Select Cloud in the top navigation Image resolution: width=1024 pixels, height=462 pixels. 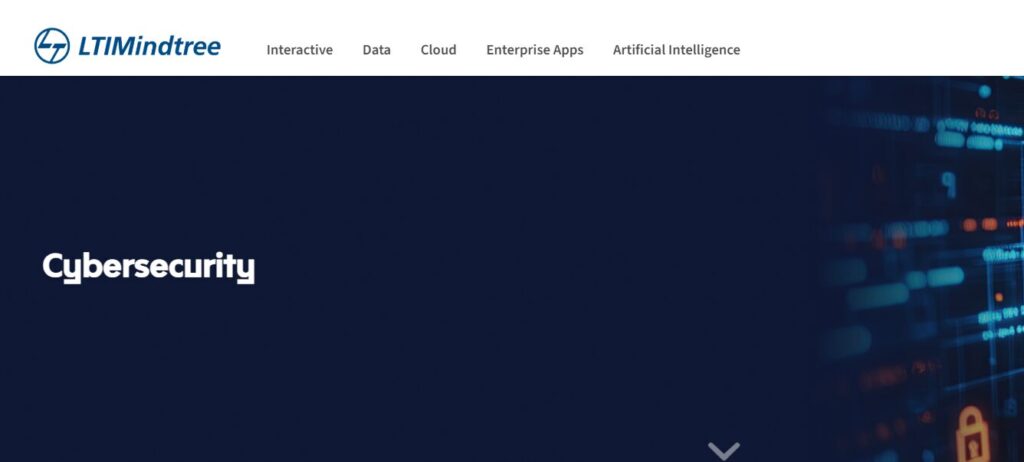[x=438, y=50]
